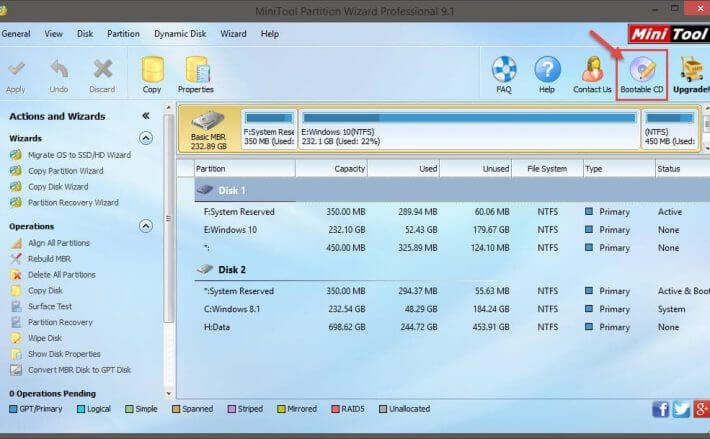Select the C:Windows 8.1 partition row

point(452,309)
